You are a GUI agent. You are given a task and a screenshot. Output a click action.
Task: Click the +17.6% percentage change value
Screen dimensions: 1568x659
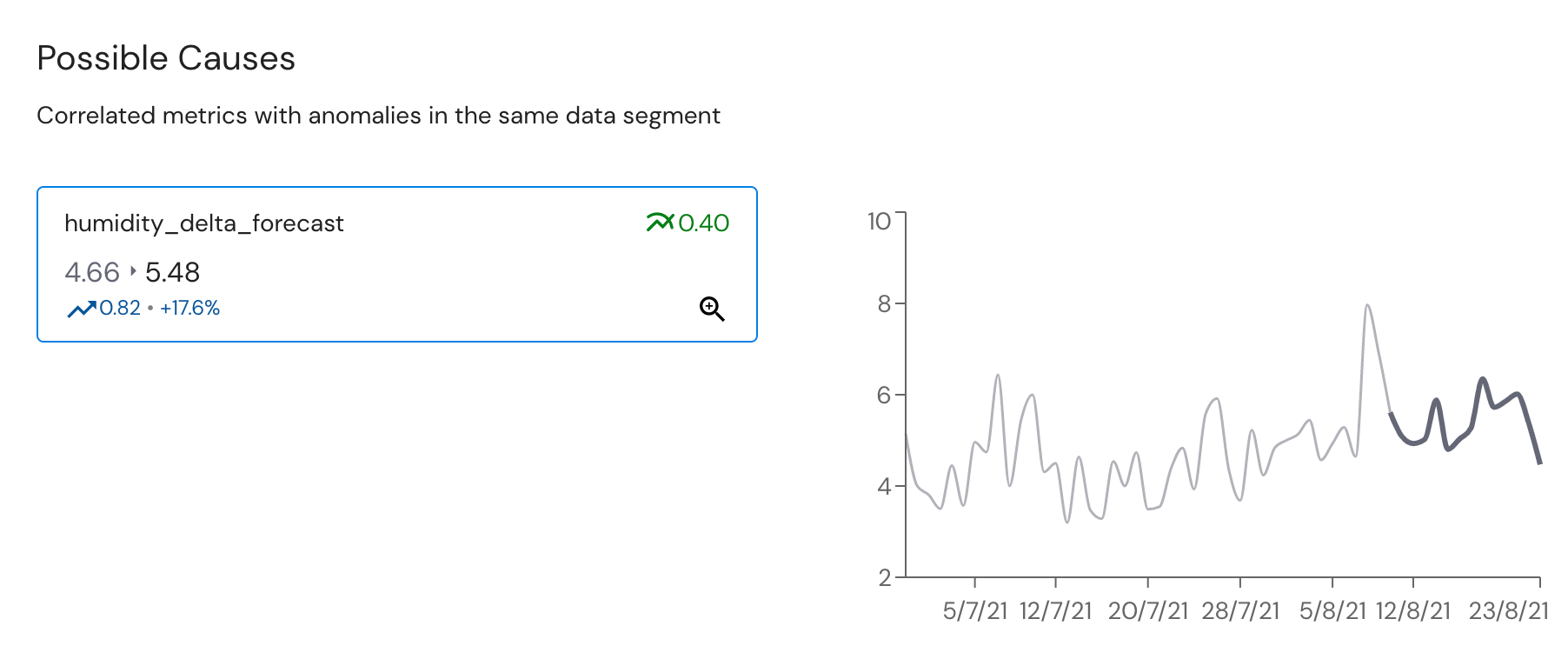tap(189, 308)
